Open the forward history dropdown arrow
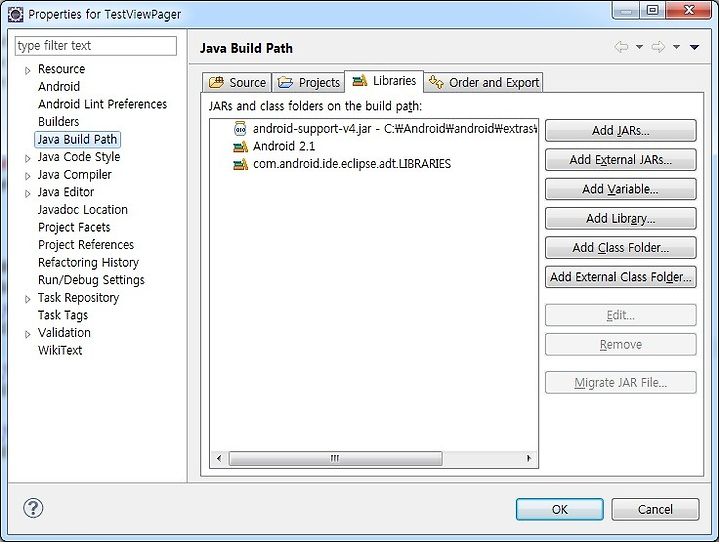 676,47
